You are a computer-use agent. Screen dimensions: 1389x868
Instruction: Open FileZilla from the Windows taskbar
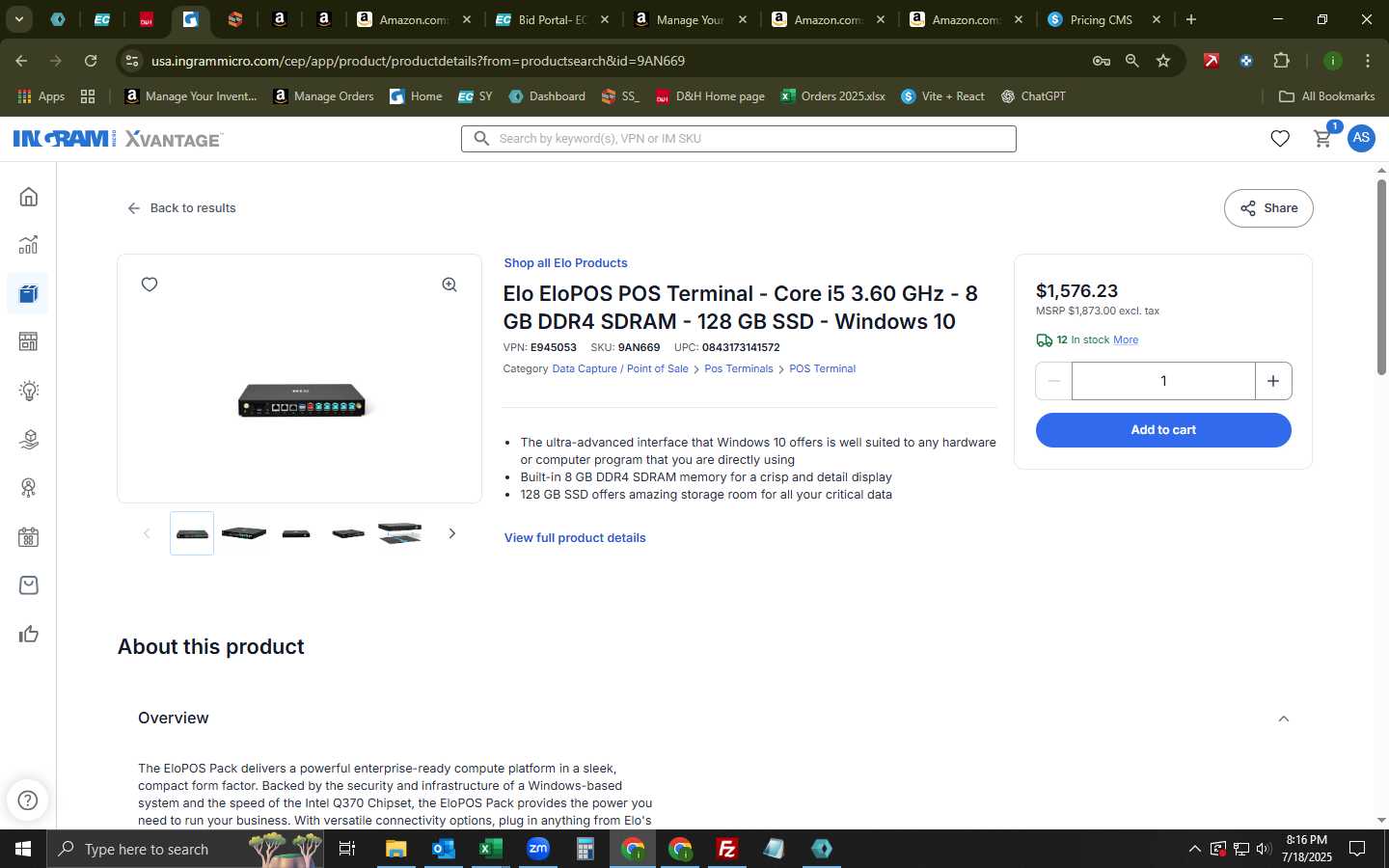727,849
